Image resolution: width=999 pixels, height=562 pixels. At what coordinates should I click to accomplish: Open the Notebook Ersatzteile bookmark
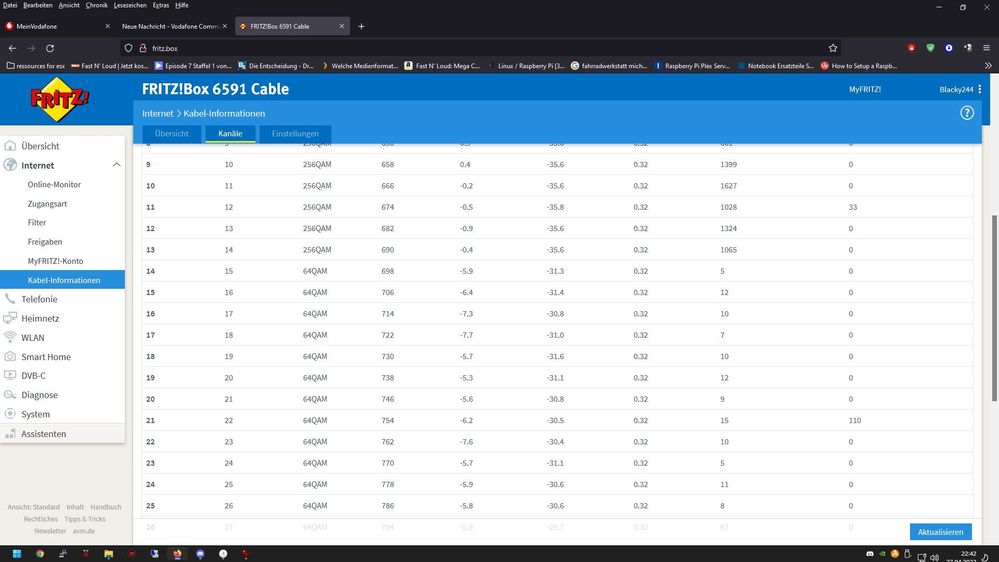pos(775,66)
